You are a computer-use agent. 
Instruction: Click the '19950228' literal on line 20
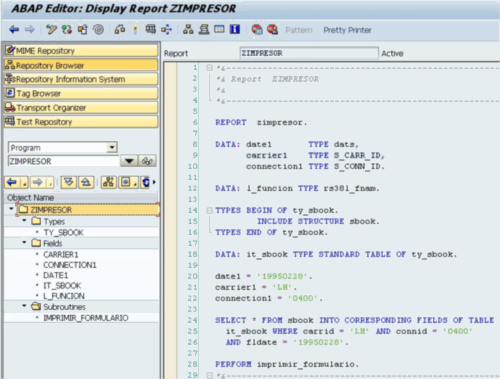[x=282, y=276]
